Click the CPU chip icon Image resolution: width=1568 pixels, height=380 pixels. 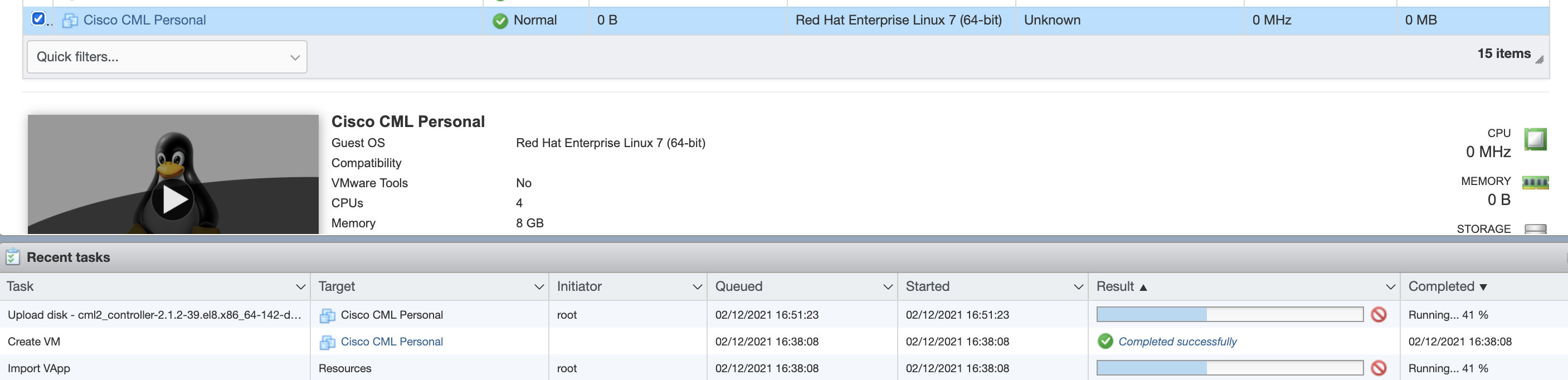point(1535,139)
